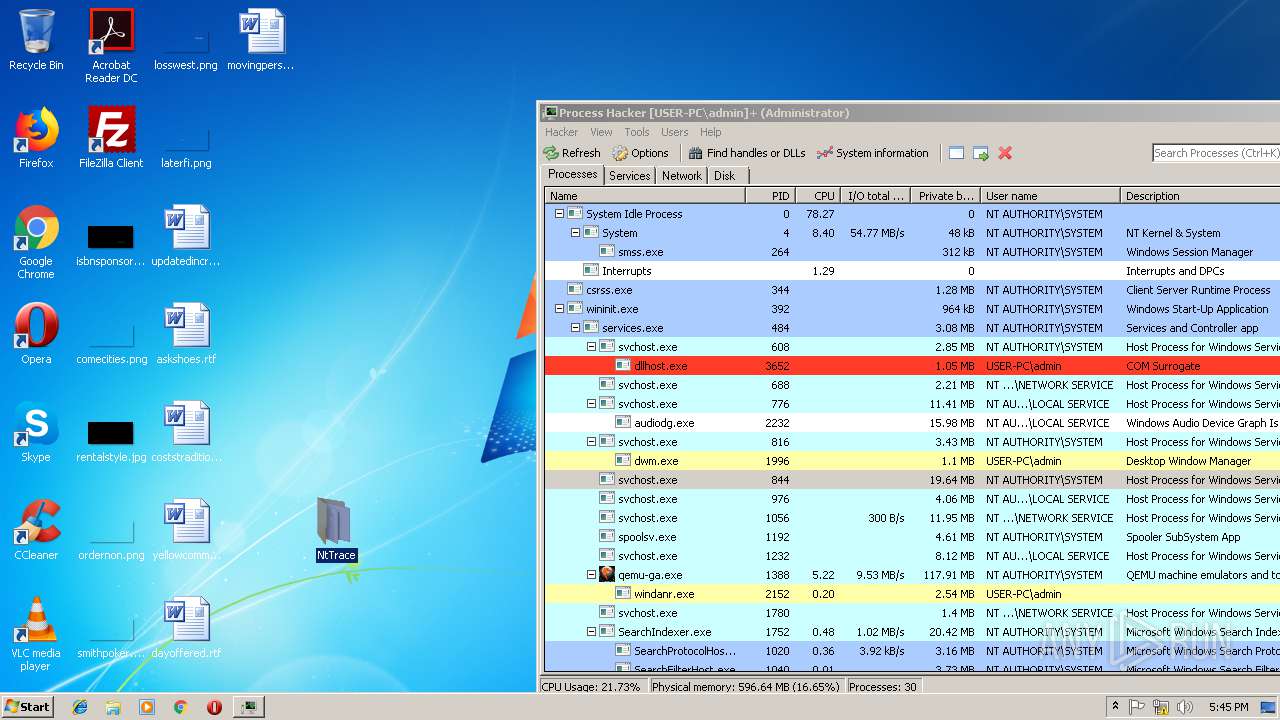This screenshot has height=720, width=1280.
Task: Select the Processes tab
Action: pyautogui.click(x=573, y=174)
